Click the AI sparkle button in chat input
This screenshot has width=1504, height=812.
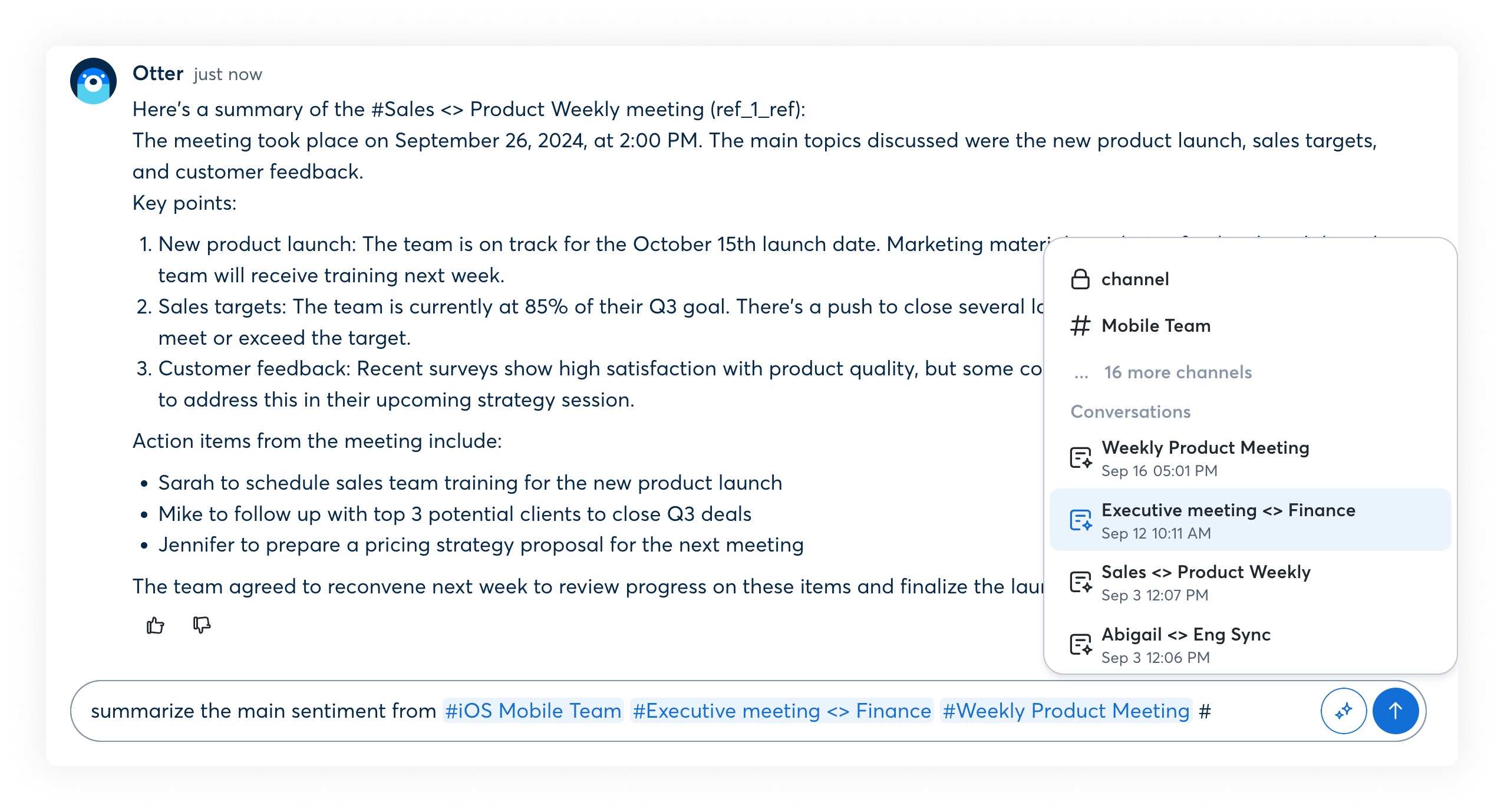tap(1343, 711)
